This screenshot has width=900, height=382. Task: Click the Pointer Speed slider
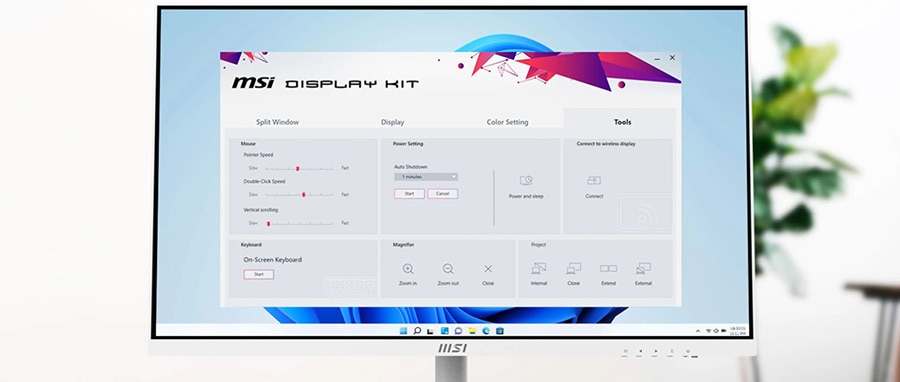(x=299, y=169)
